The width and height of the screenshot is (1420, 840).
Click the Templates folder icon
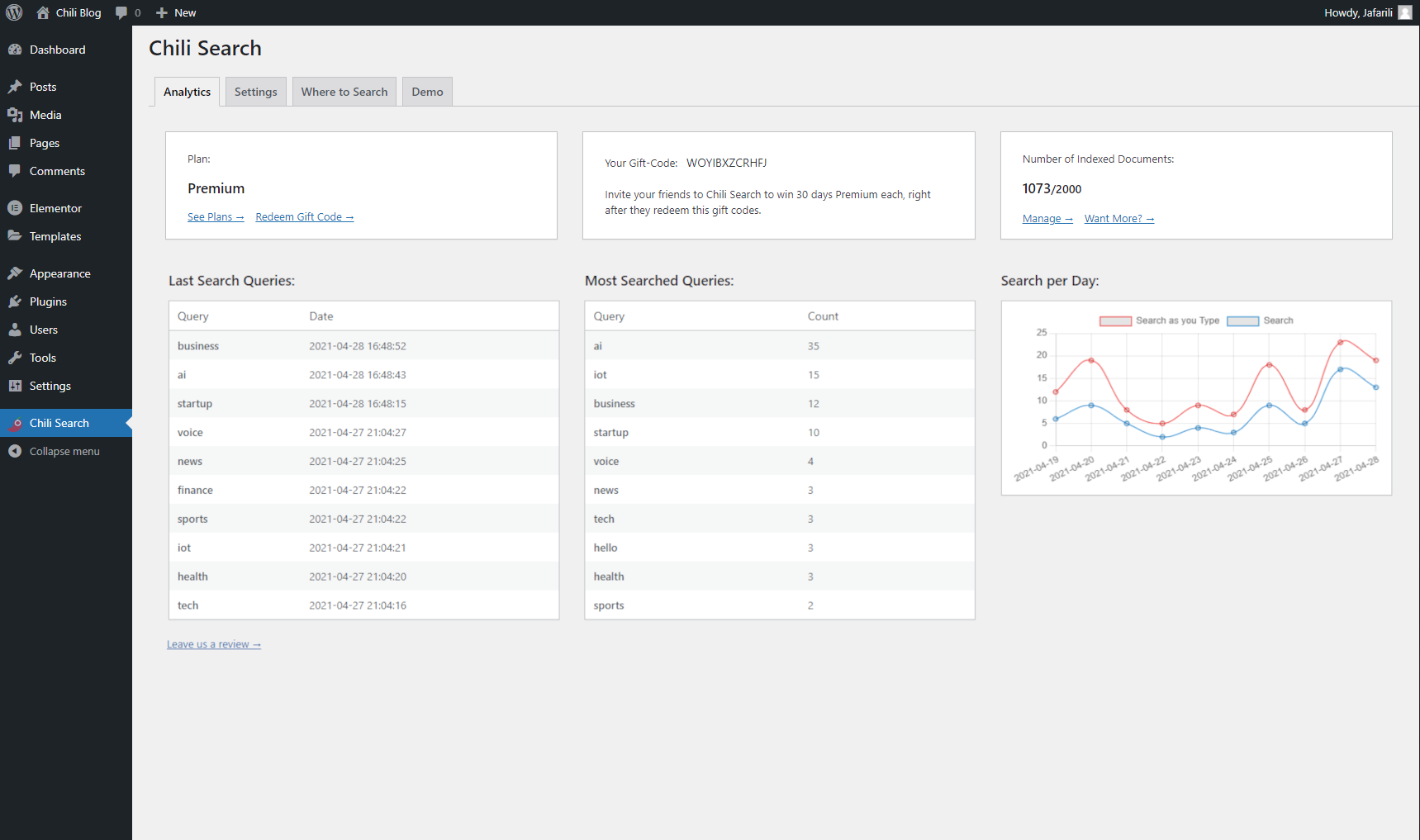click(x=15, y=236)
